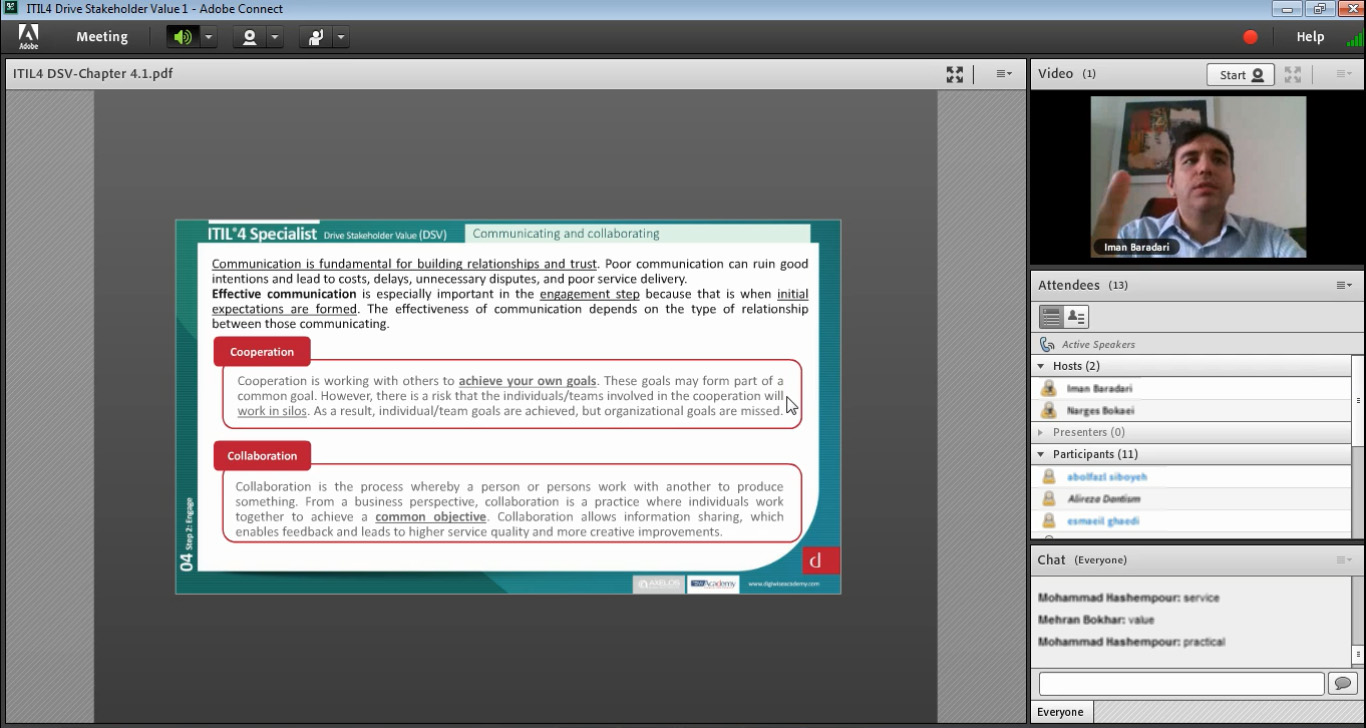Click the red recording indicator

tap(1250, 37)
